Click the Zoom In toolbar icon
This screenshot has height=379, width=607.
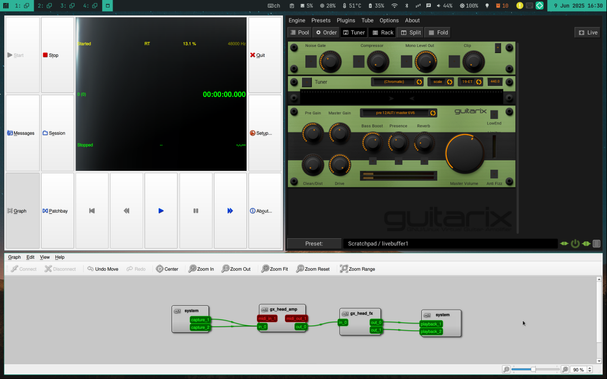point(201,269)
